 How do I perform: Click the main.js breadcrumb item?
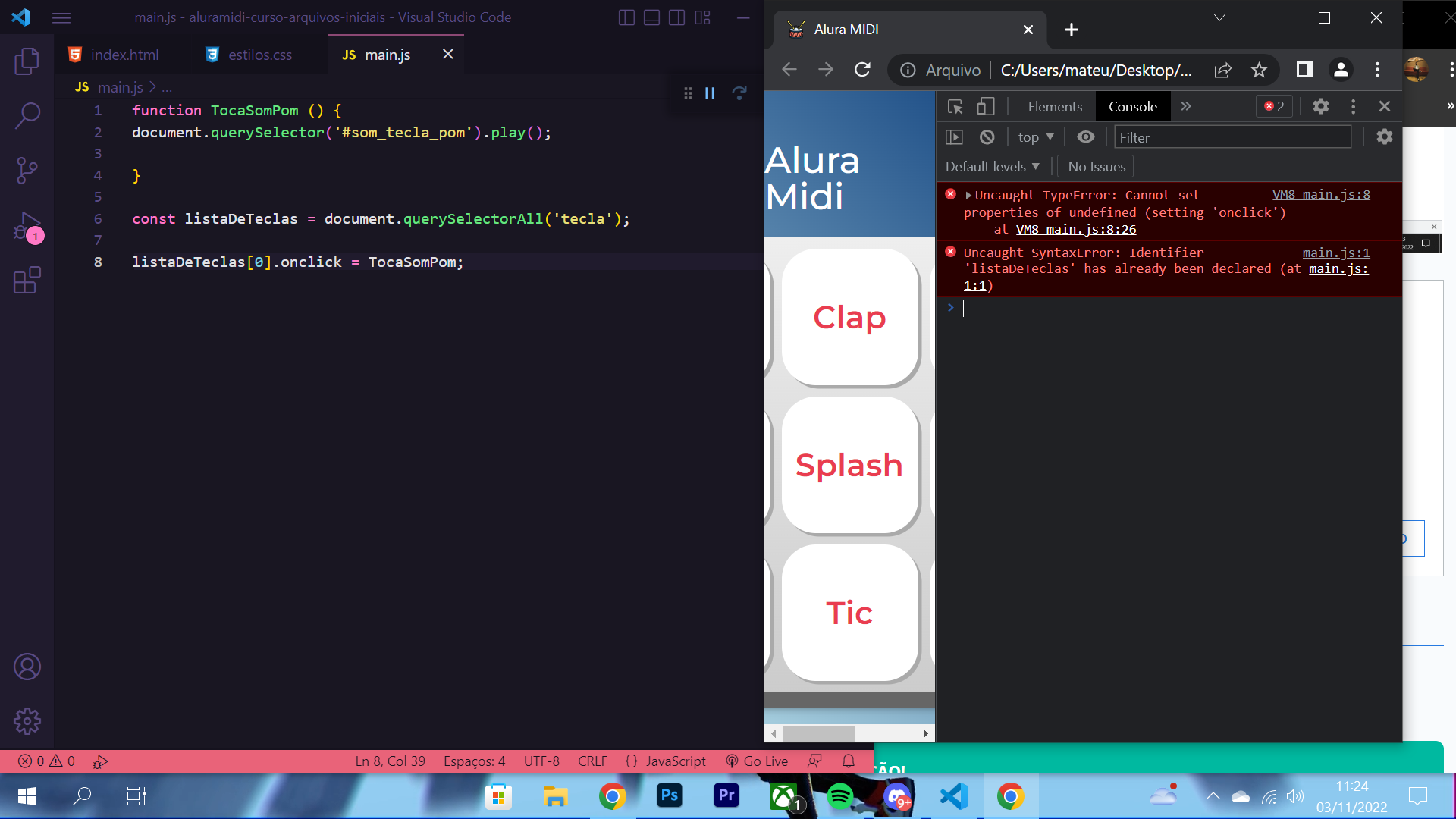(x=120, y=87)
